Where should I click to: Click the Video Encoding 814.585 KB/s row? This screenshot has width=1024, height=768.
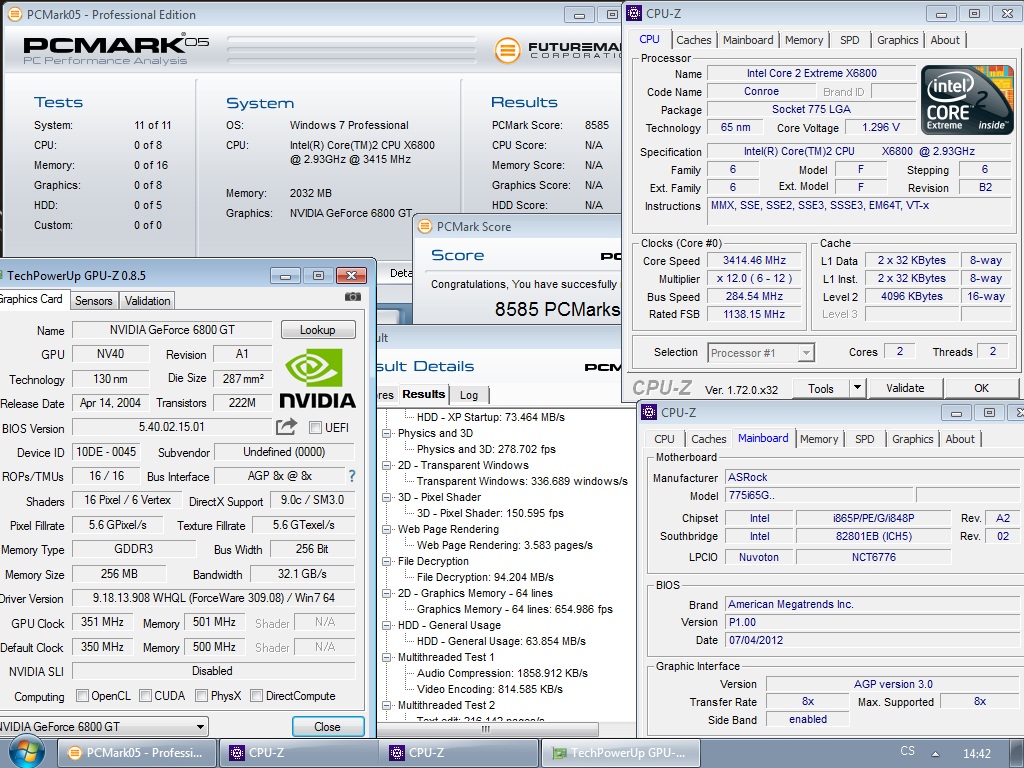(x=490, y=689)
